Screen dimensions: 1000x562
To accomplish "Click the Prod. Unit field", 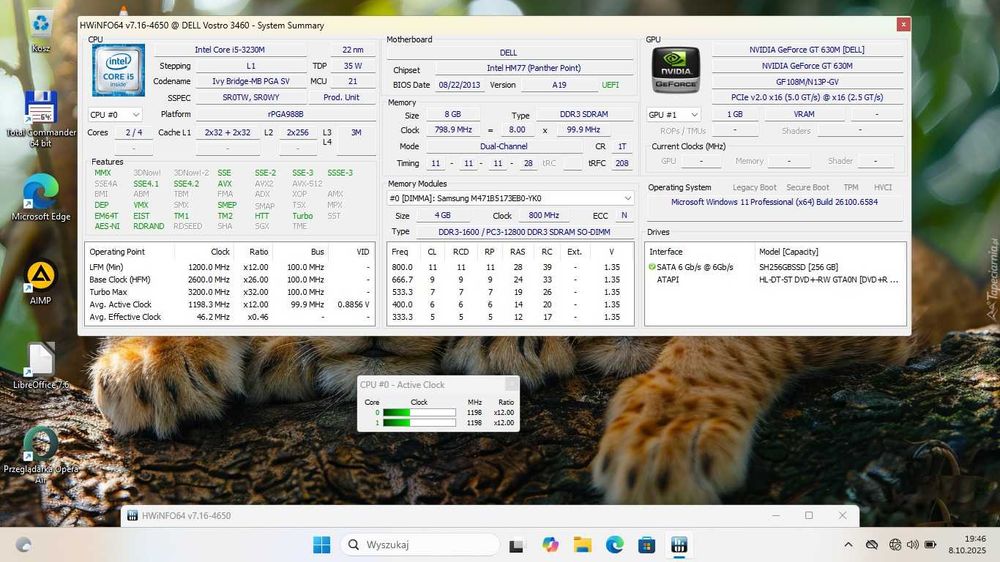I will click(x=341, y=98).
